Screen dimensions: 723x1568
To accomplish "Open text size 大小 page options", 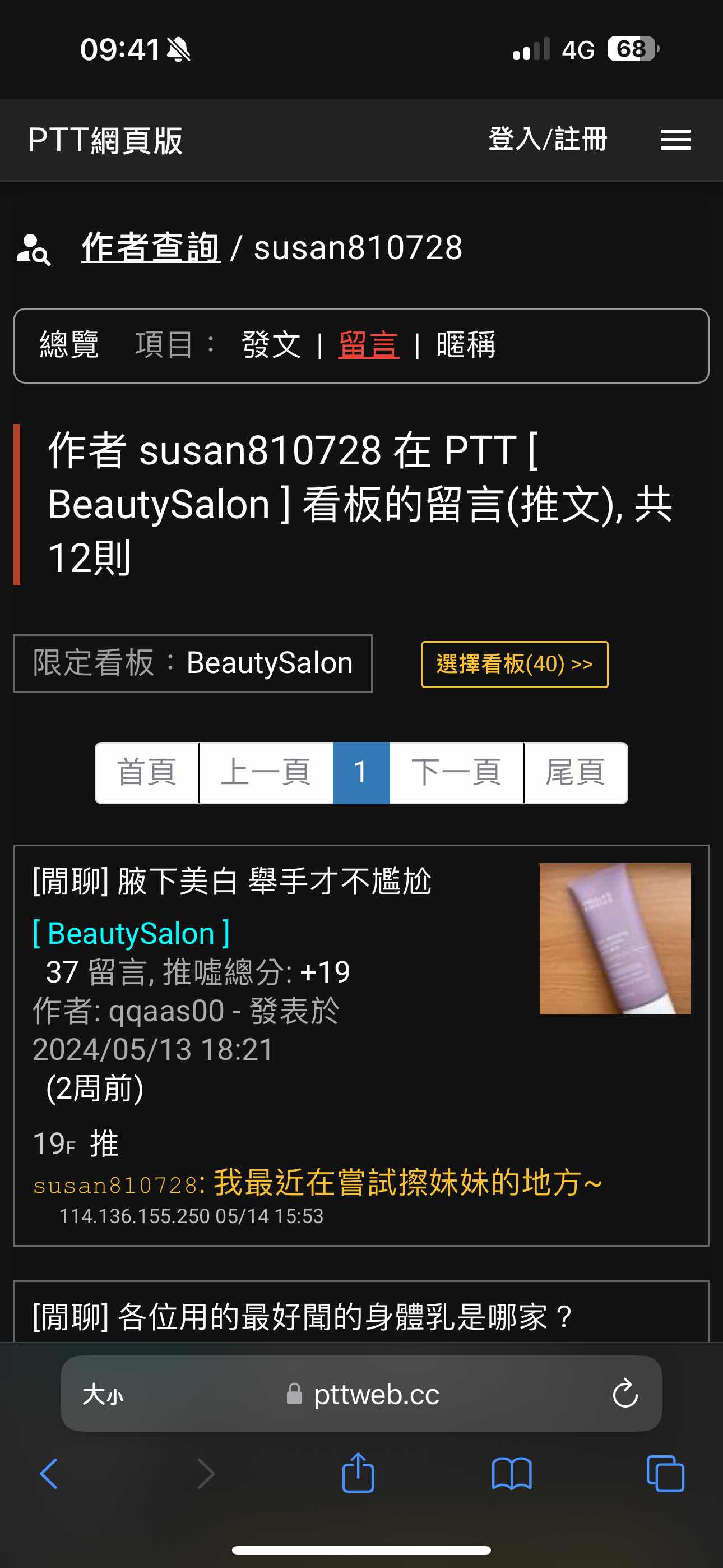I will click(103, 1394).
